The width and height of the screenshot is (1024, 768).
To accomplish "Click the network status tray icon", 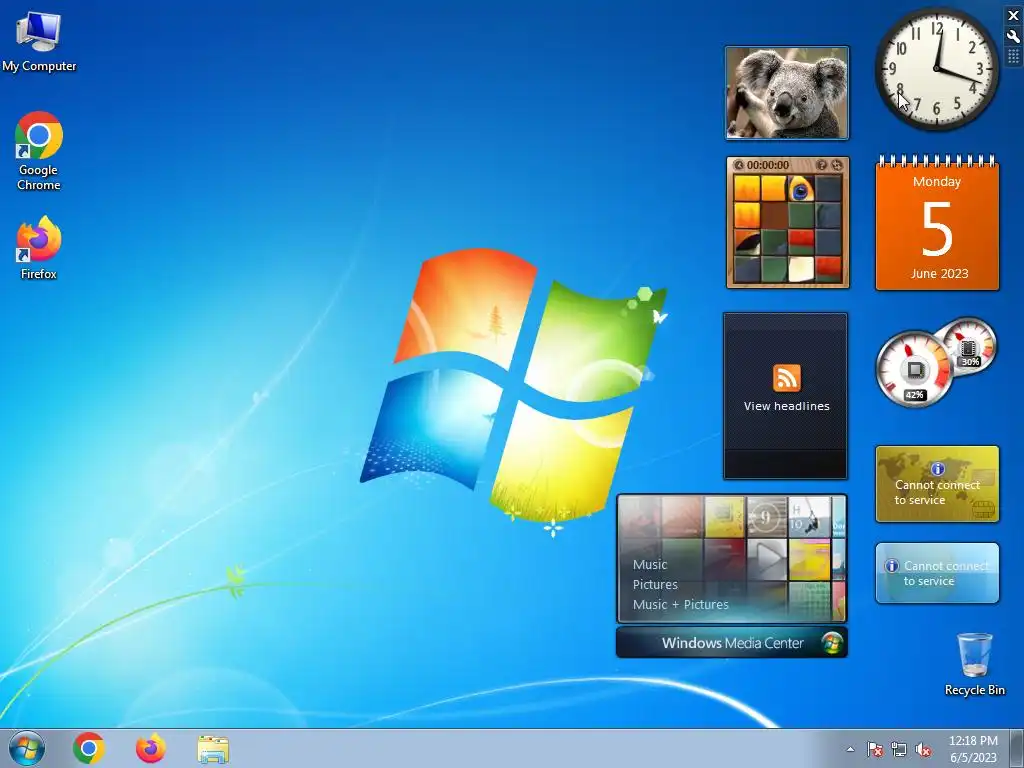I will point(899,749).
